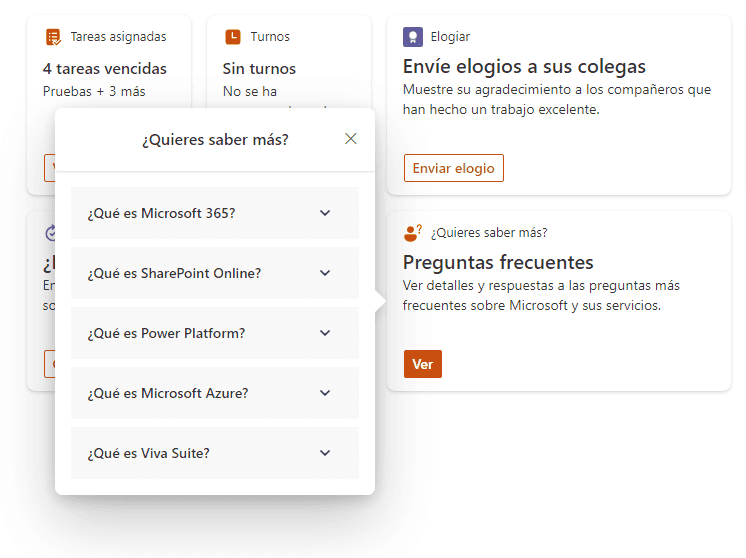Close the ¿Quieres saber más? popup
746x558 pixels.
pos(351,138)
